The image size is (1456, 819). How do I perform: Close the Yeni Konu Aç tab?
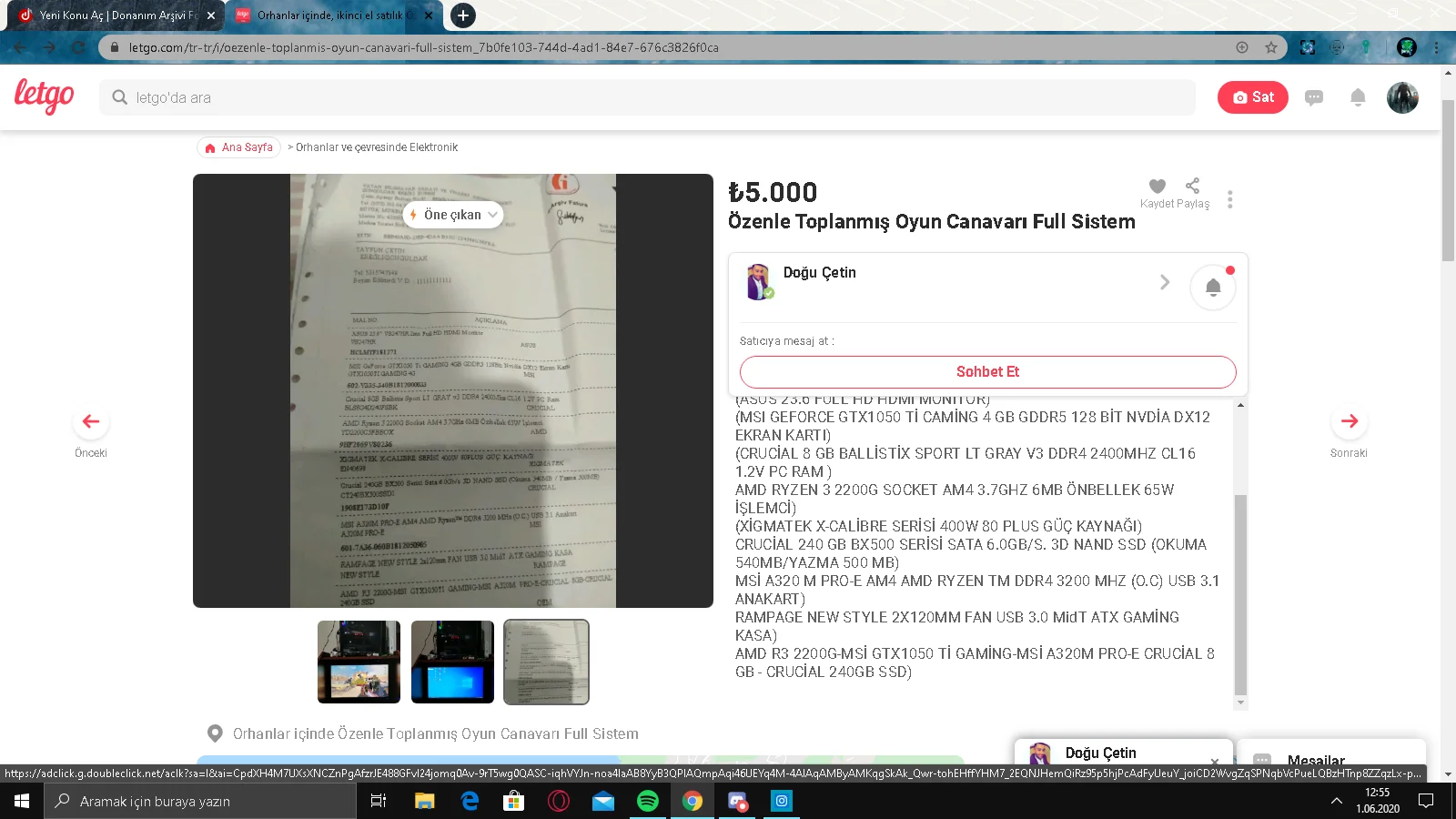click(x=211, y=15)
